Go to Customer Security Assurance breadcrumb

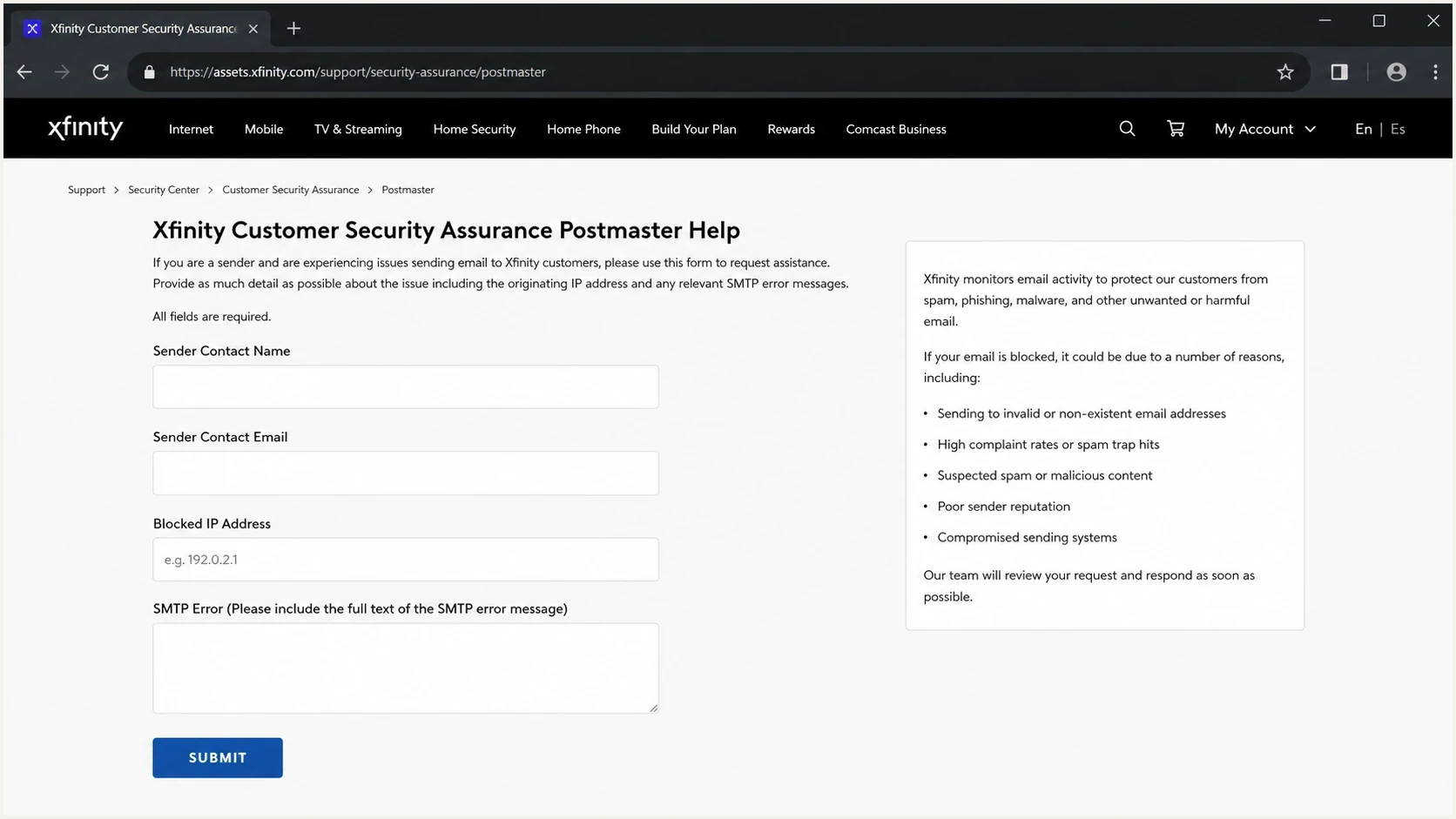pyautogui.click(x=291, y=190)
